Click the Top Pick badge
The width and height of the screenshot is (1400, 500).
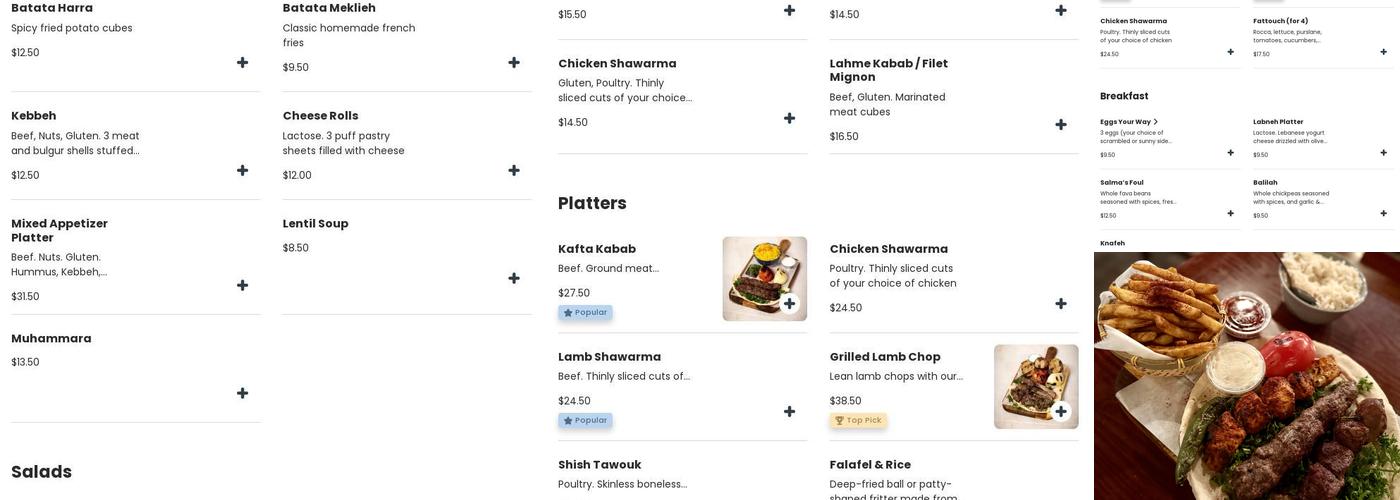(858, 421)
